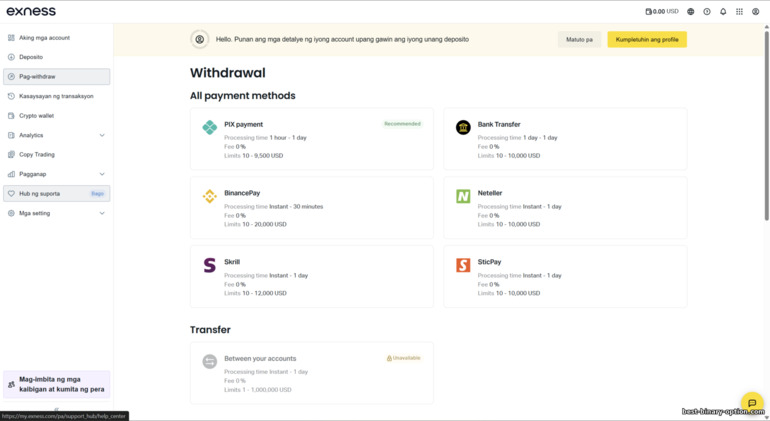This screenshot has width=770, height=421.
Task: Open Crypto wallet from the sidebar
Action: pos(36,116)
